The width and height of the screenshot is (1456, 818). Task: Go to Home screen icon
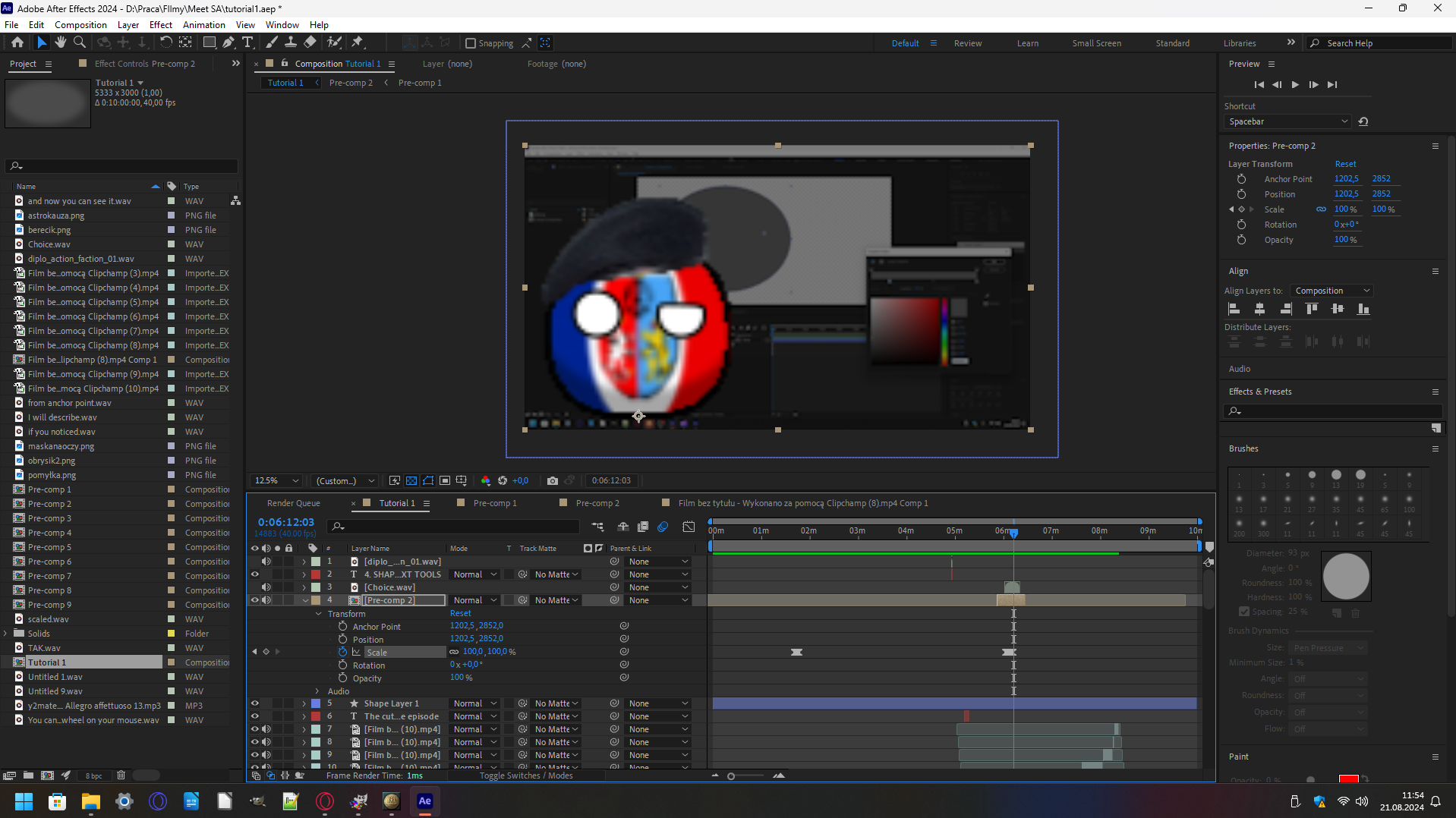coord(17,42)
